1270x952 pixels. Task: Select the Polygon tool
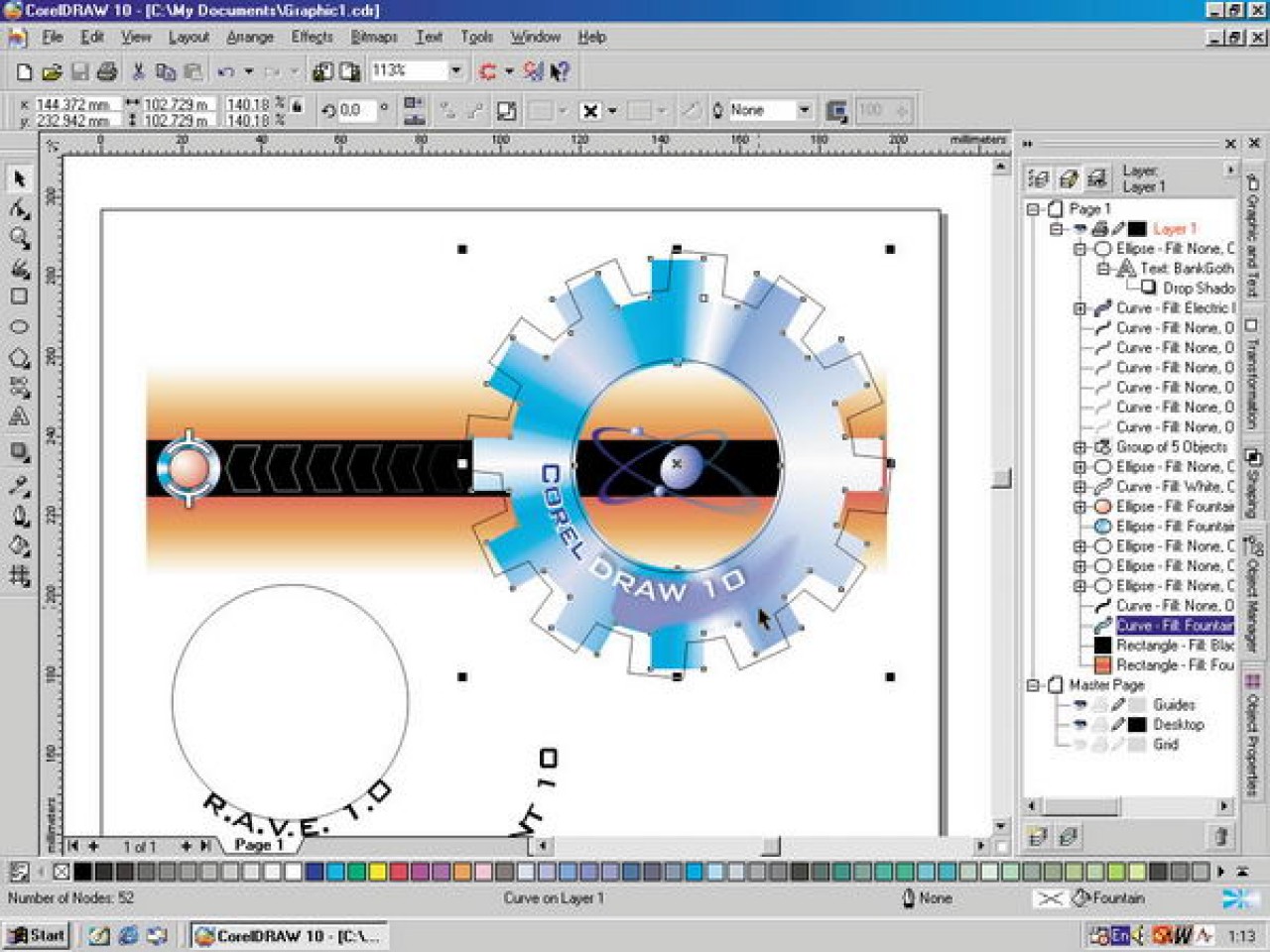click(19, 357)
